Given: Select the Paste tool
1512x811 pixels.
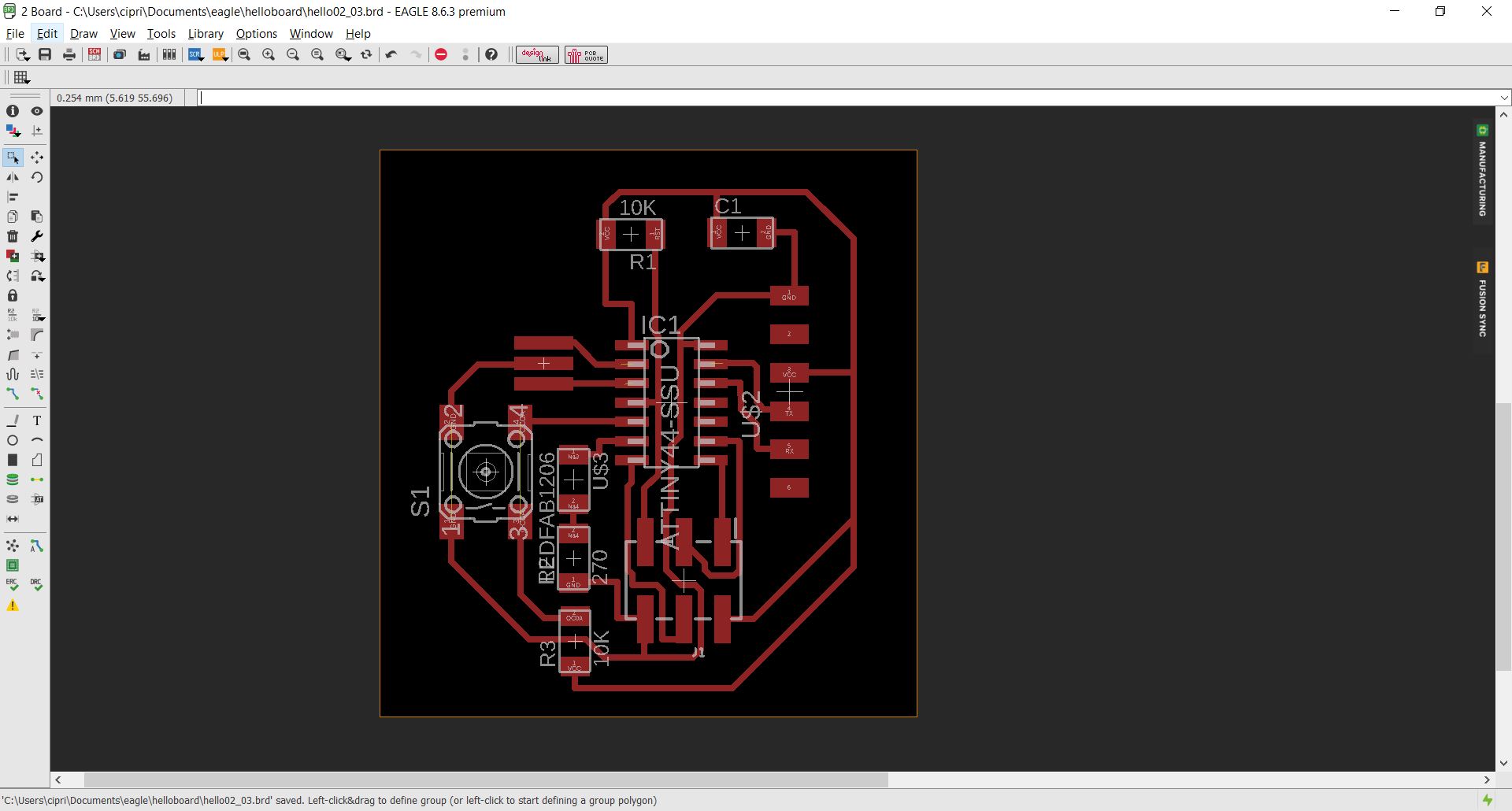Looking at the screenshot, I should point(37,217).
